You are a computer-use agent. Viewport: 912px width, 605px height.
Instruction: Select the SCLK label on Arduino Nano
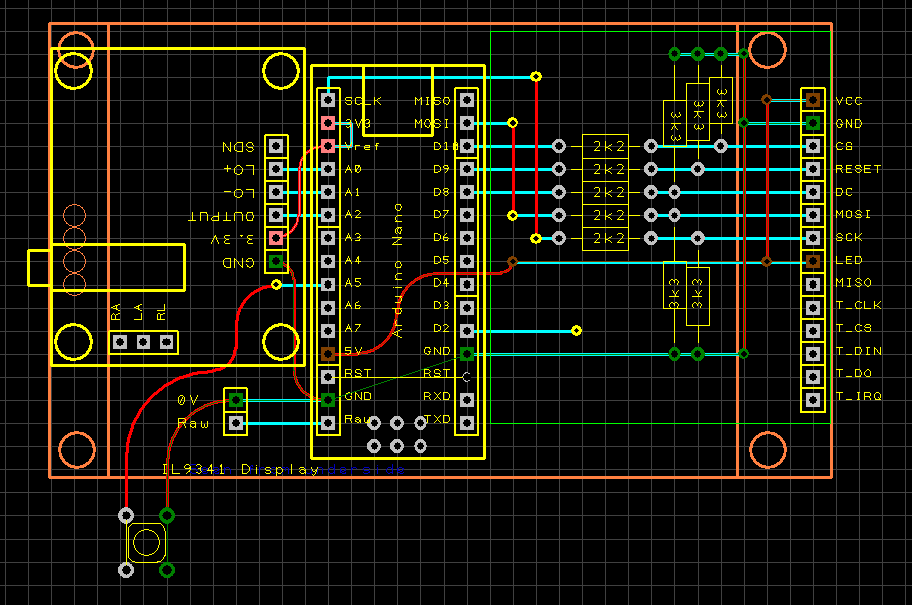(363, 101)
